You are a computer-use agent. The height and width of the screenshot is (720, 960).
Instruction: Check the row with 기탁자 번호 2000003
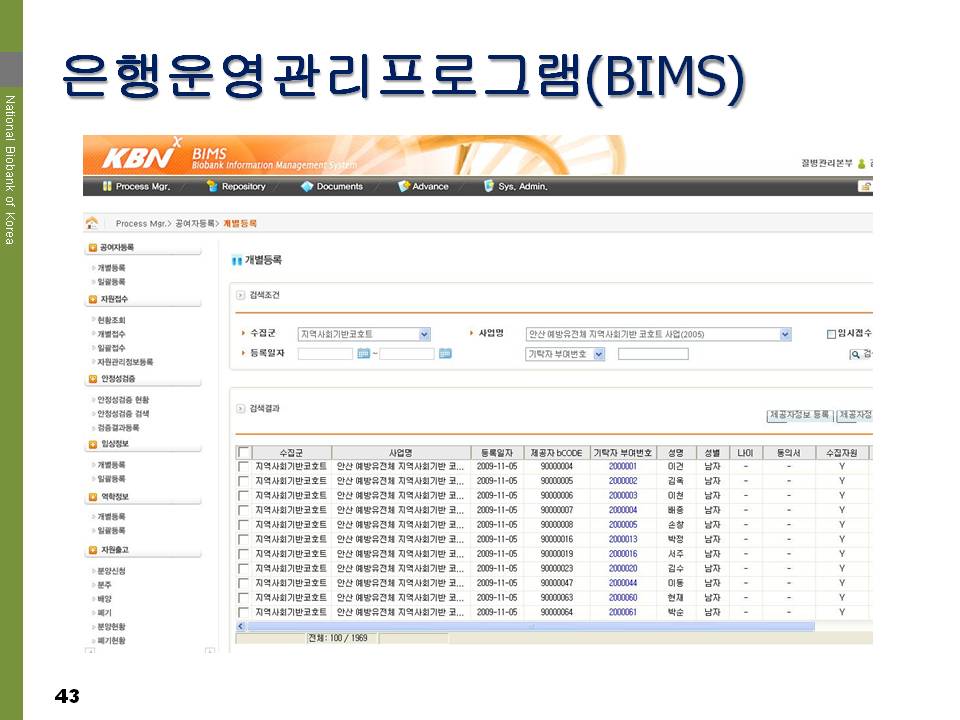[243, 496]
